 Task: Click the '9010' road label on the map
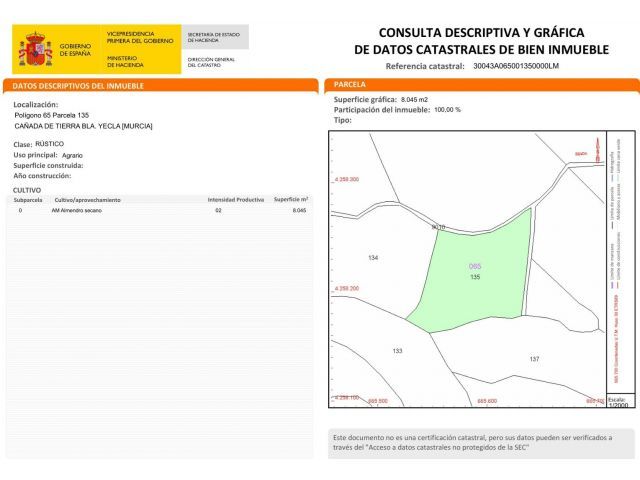pyautogui.click(x=438, y=227)
